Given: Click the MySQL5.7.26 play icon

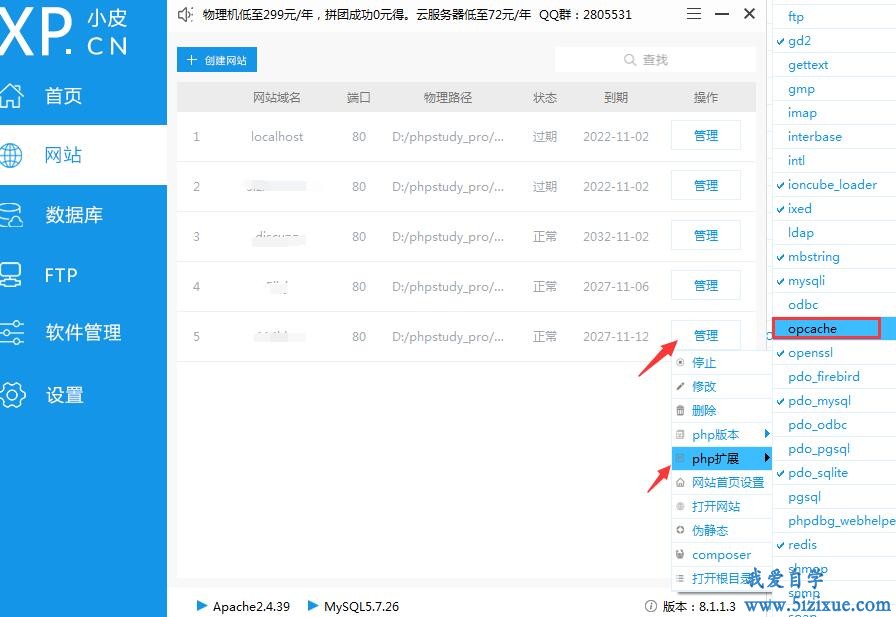Looking at the screenshot, I should pos(313,605).
